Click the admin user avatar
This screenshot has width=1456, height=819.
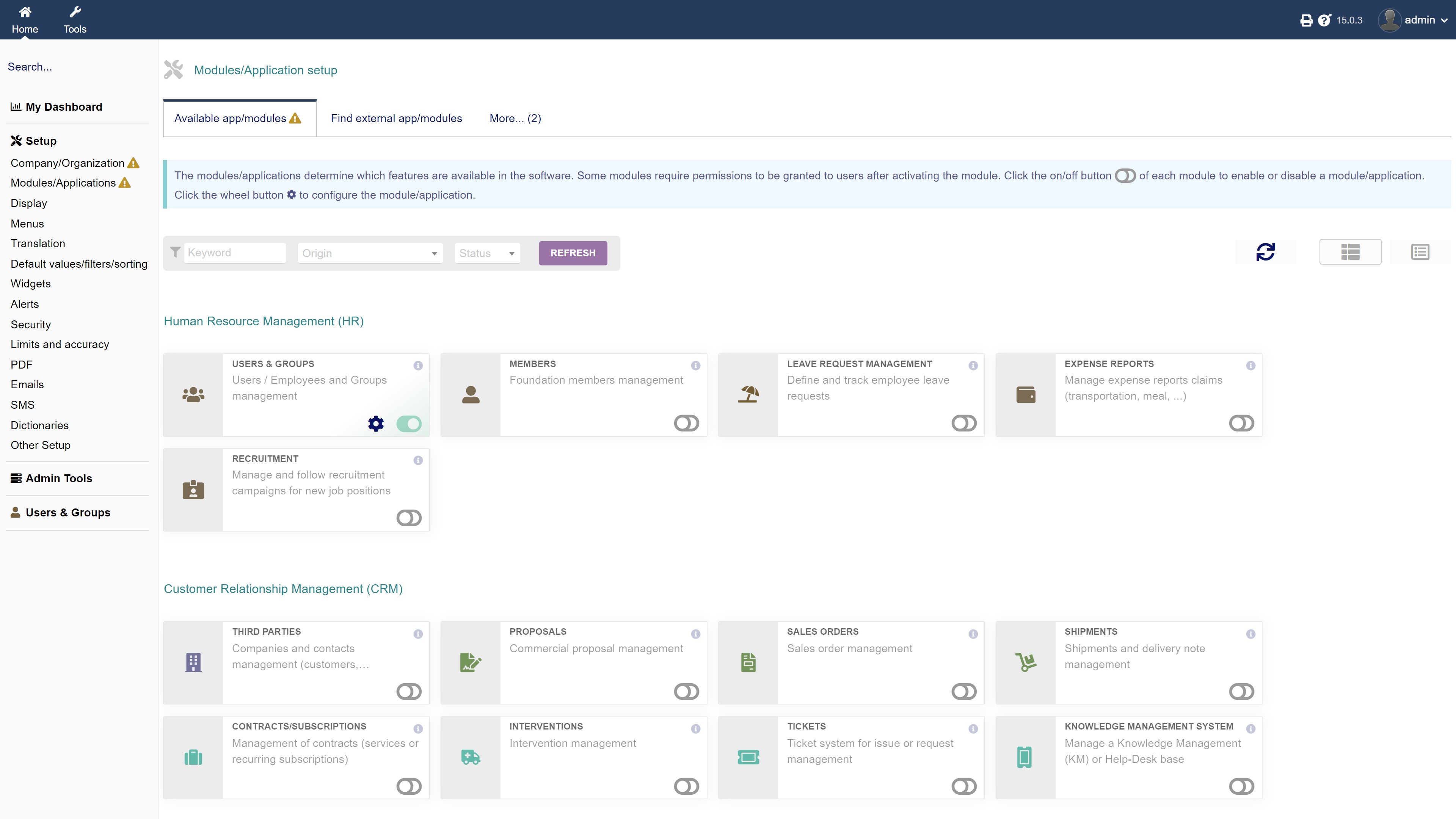(x=1389, y=20)
